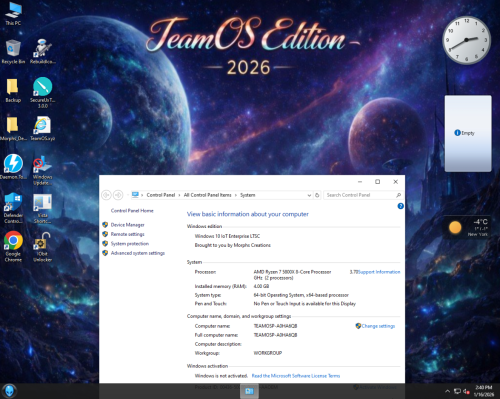Open Device Manager link

coord(128,225)
